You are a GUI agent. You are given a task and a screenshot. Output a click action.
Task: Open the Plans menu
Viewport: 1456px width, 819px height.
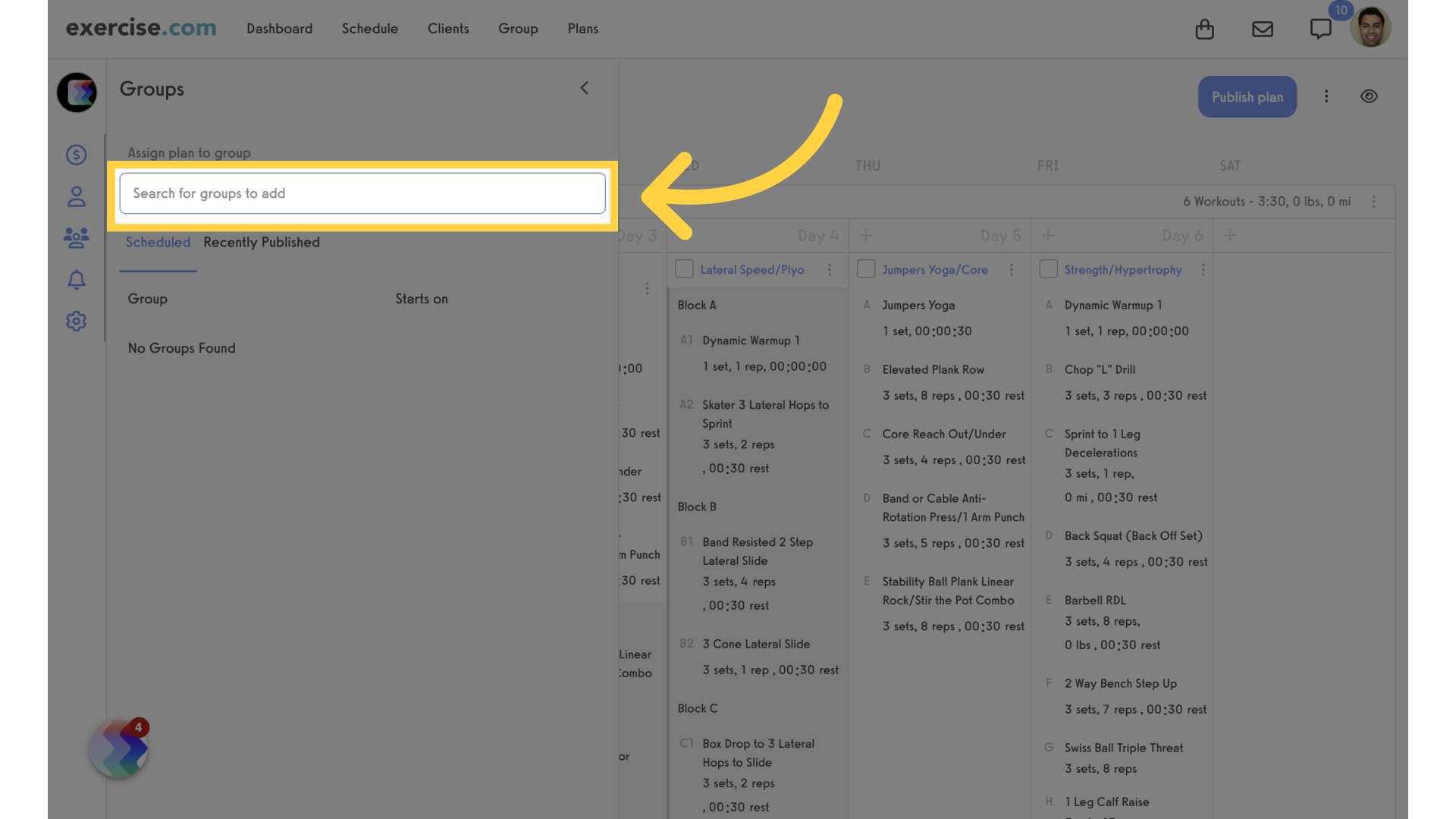[x=582, y=28]
